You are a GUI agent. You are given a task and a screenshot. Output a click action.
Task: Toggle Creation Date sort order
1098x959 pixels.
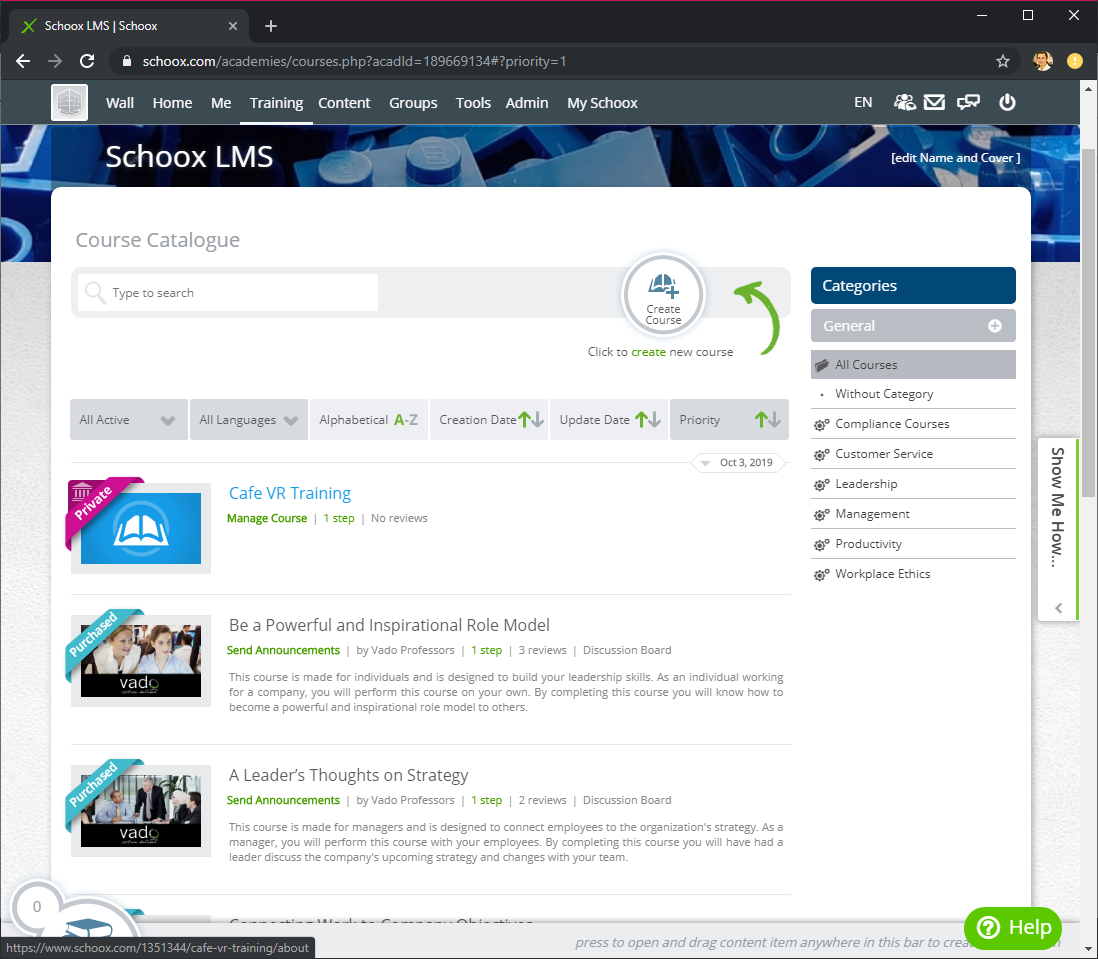pyautogui.click(x=489, y=420)
